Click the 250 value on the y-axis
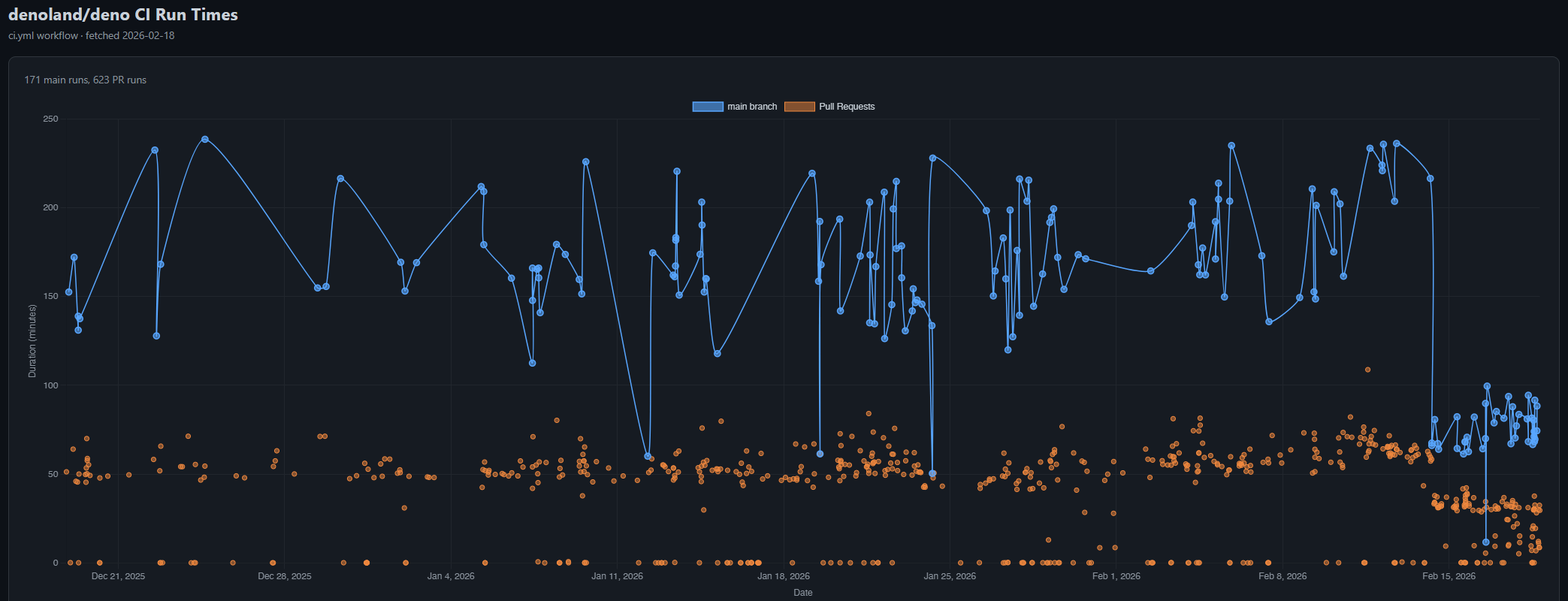The height and width of the screenshot is (601, 1568). (x=50, y=119)
